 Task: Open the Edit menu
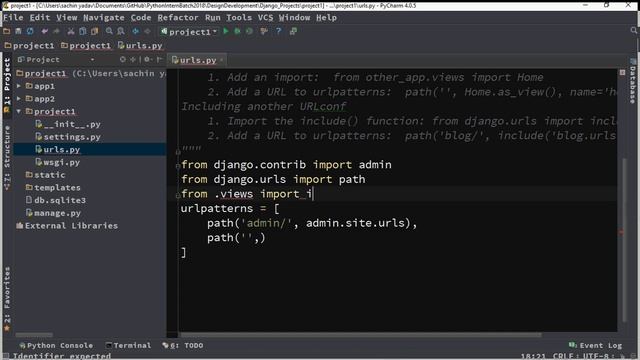coord(40,18)
